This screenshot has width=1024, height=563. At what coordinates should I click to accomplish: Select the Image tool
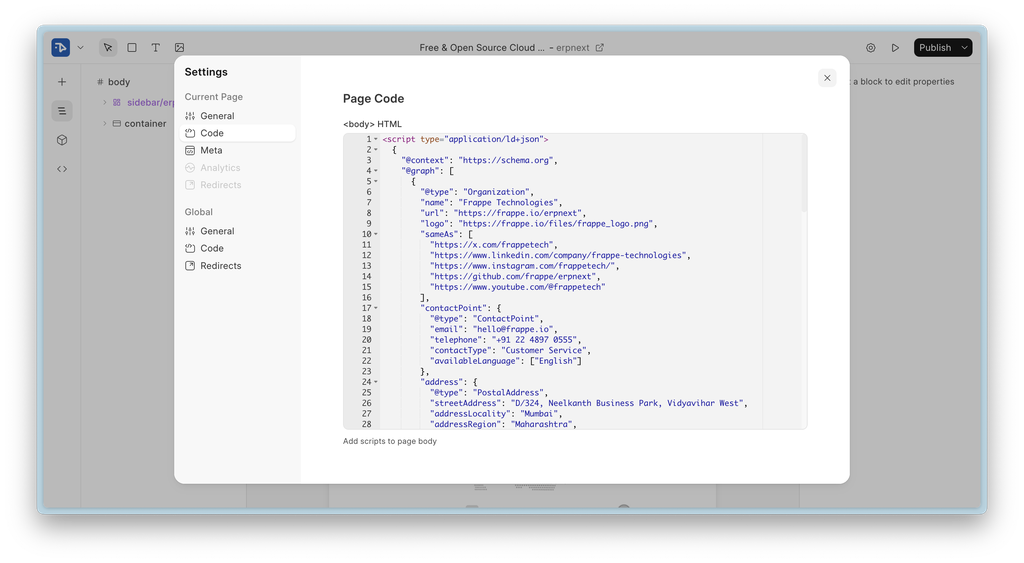pos(179,47)
